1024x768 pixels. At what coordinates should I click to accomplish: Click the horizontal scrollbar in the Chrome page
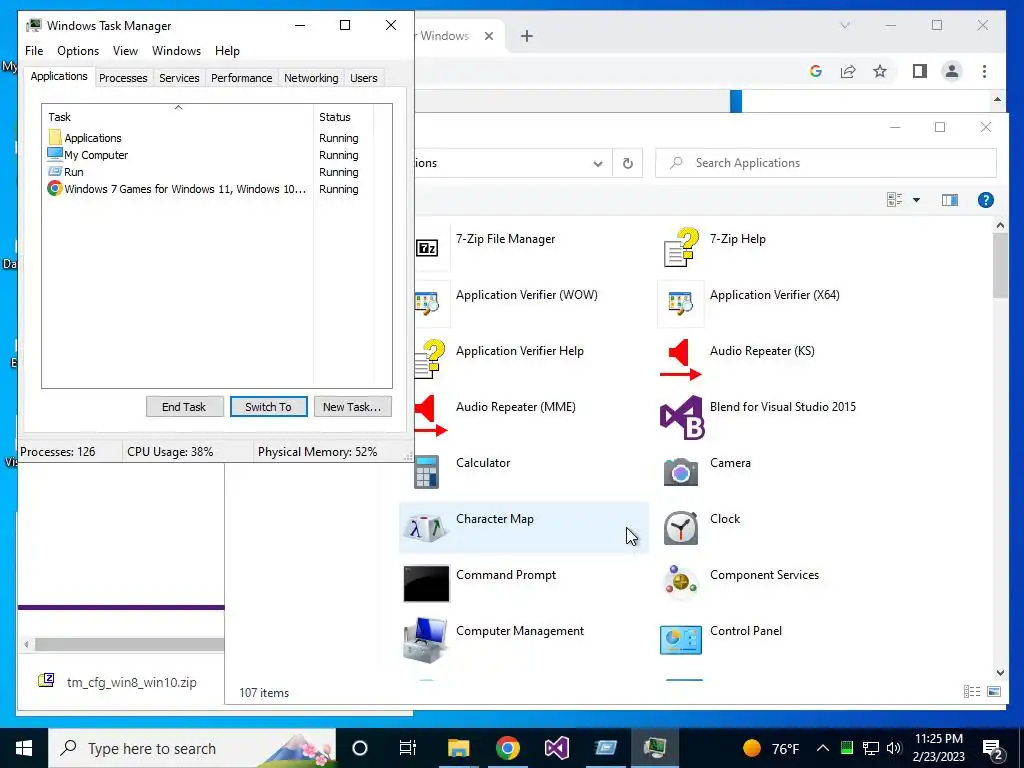(129, 645)
